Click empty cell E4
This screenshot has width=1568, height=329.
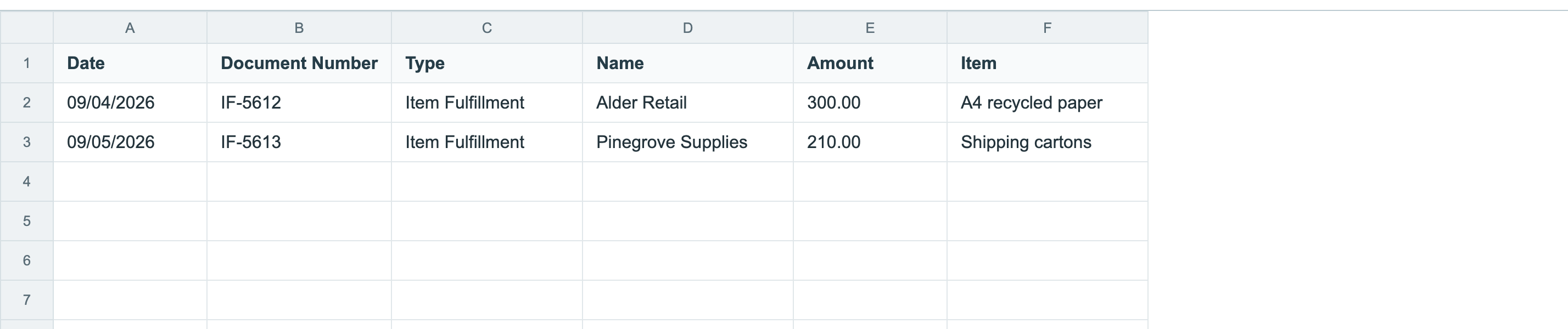click(870, 182)
